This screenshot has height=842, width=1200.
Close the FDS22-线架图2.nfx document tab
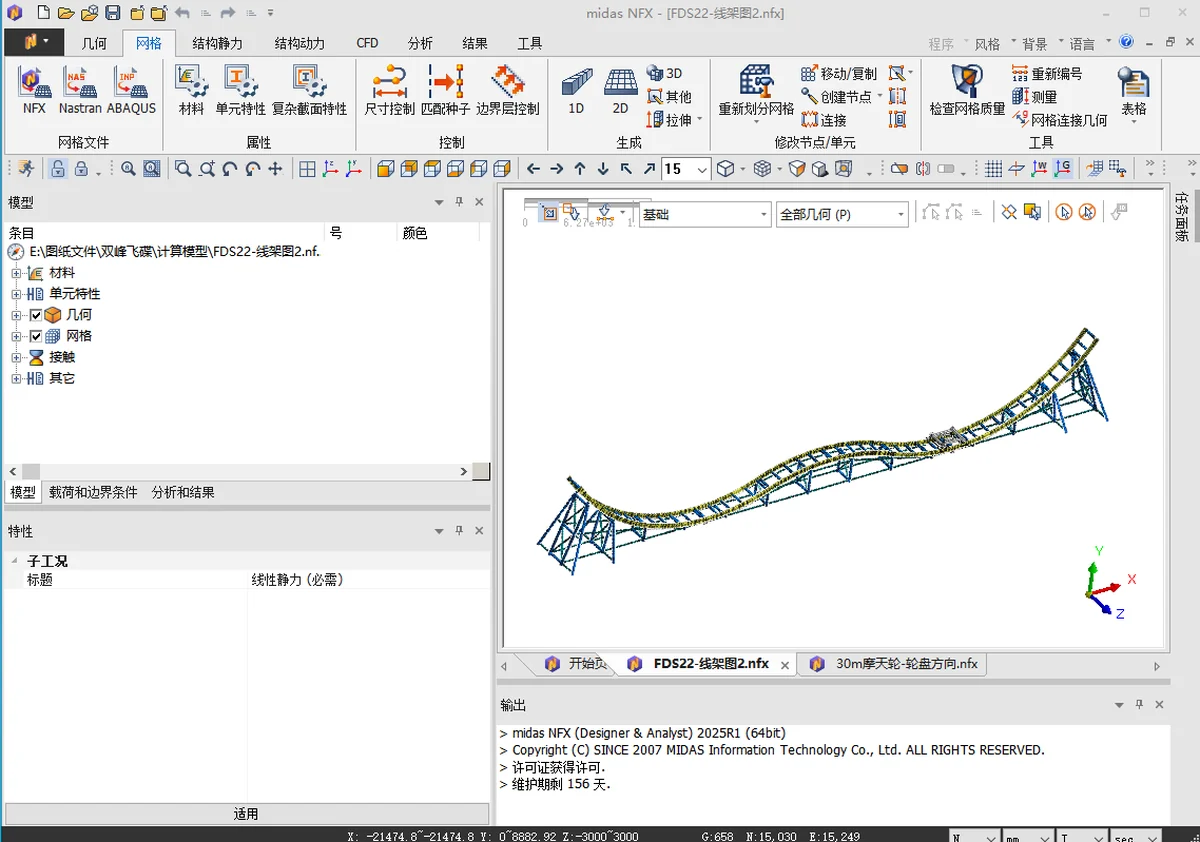(785, 664)
